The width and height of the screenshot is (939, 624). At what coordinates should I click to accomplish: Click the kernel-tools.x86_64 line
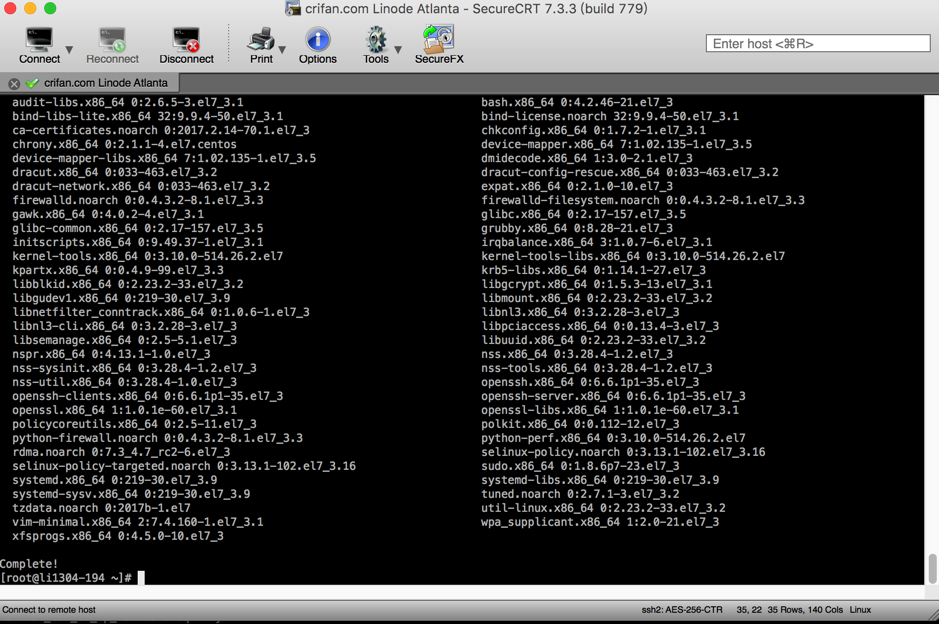[147, 256]
